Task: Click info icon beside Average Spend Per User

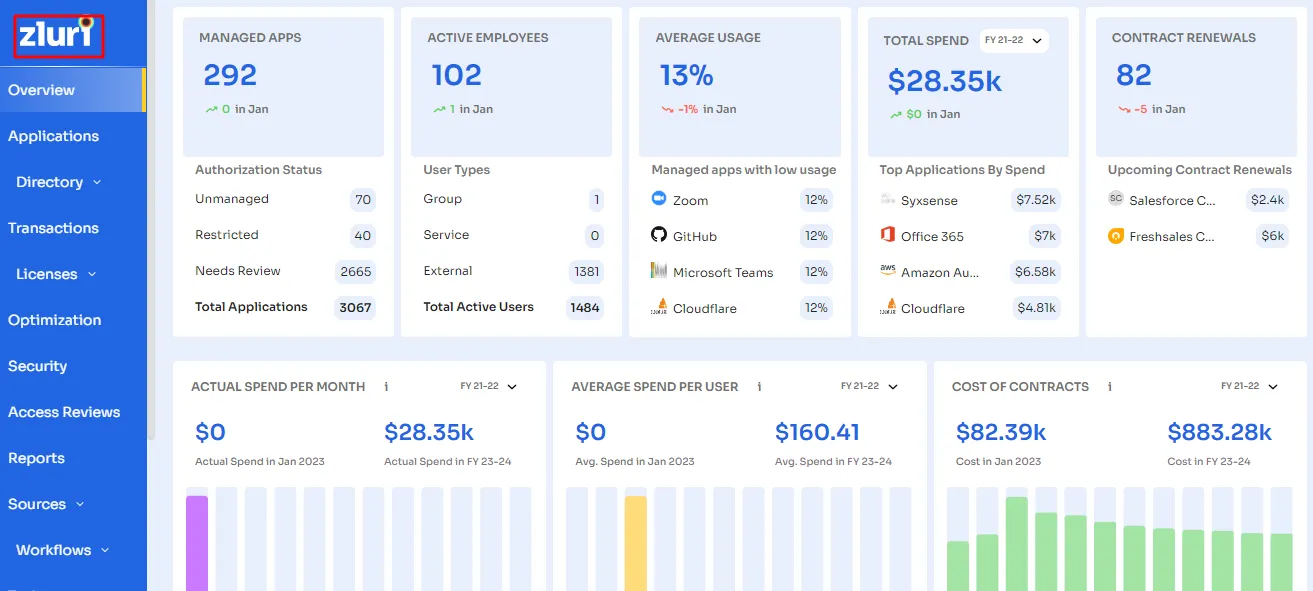Action: (759, 386)
